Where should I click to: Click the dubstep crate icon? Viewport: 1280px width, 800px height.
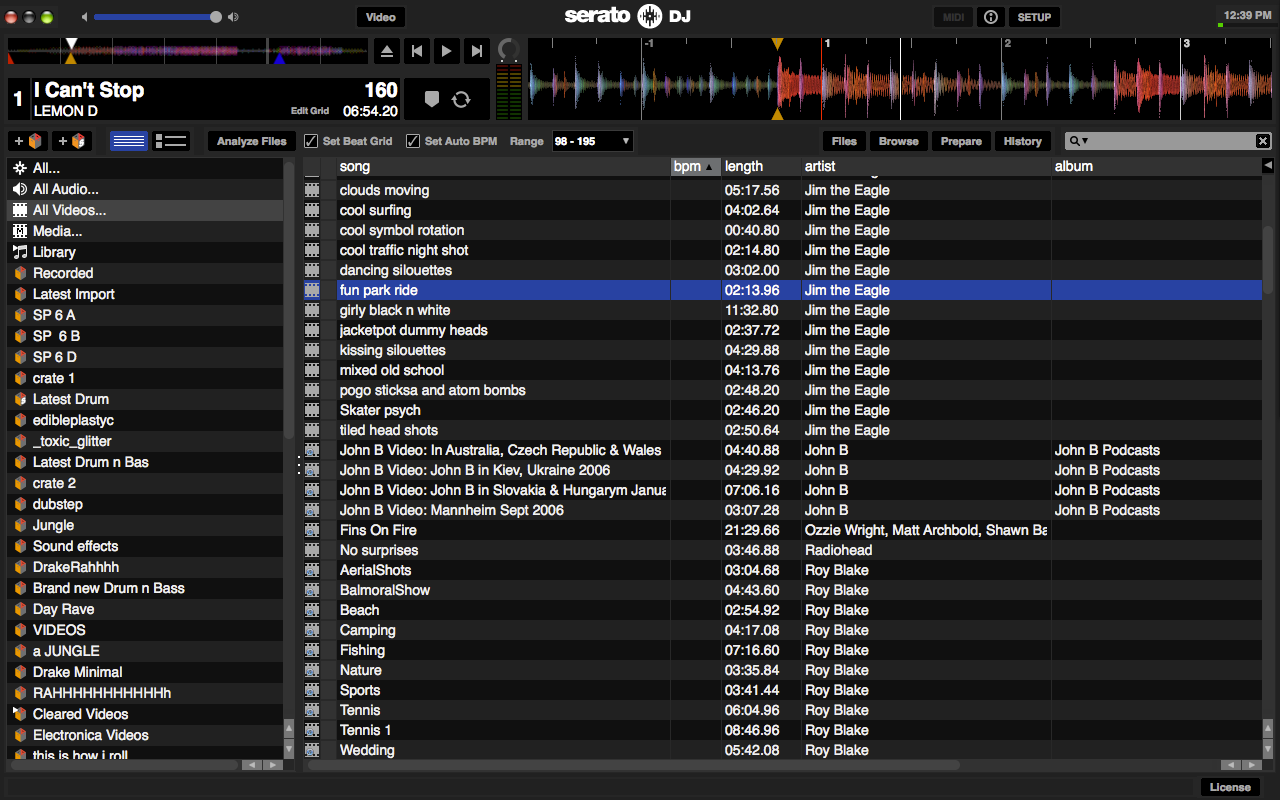pos(20,504)
